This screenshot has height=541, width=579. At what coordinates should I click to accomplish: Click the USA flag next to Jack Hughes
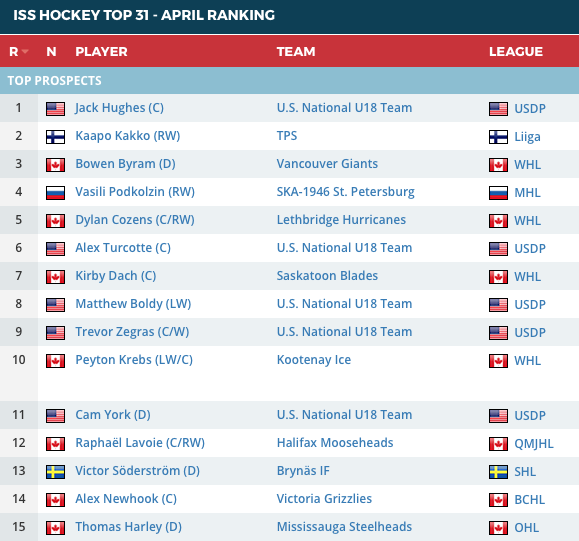(x=55, y=109)
